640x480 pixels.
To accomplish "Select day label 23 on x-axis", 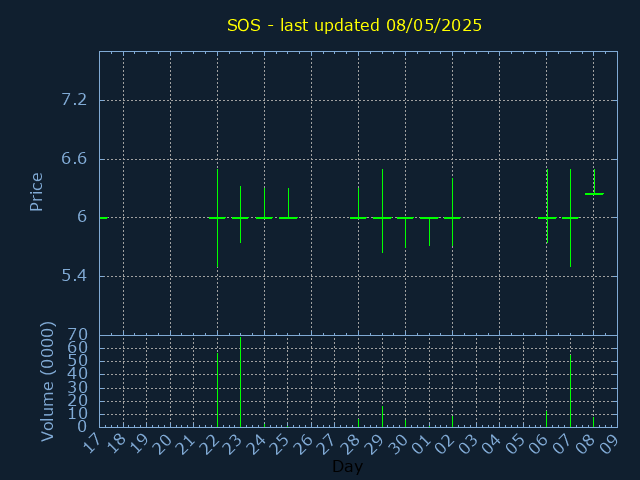I will click(233, 443).
